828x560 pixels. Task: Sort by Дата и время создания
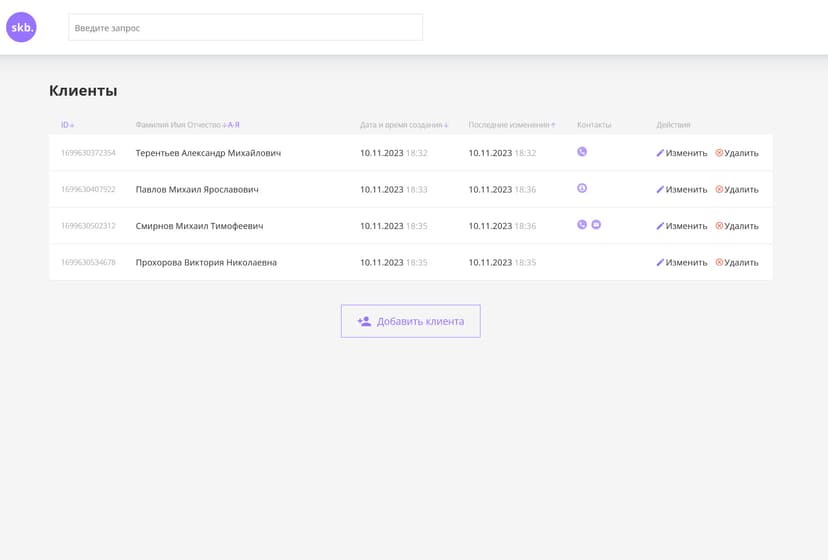point(404,125)
